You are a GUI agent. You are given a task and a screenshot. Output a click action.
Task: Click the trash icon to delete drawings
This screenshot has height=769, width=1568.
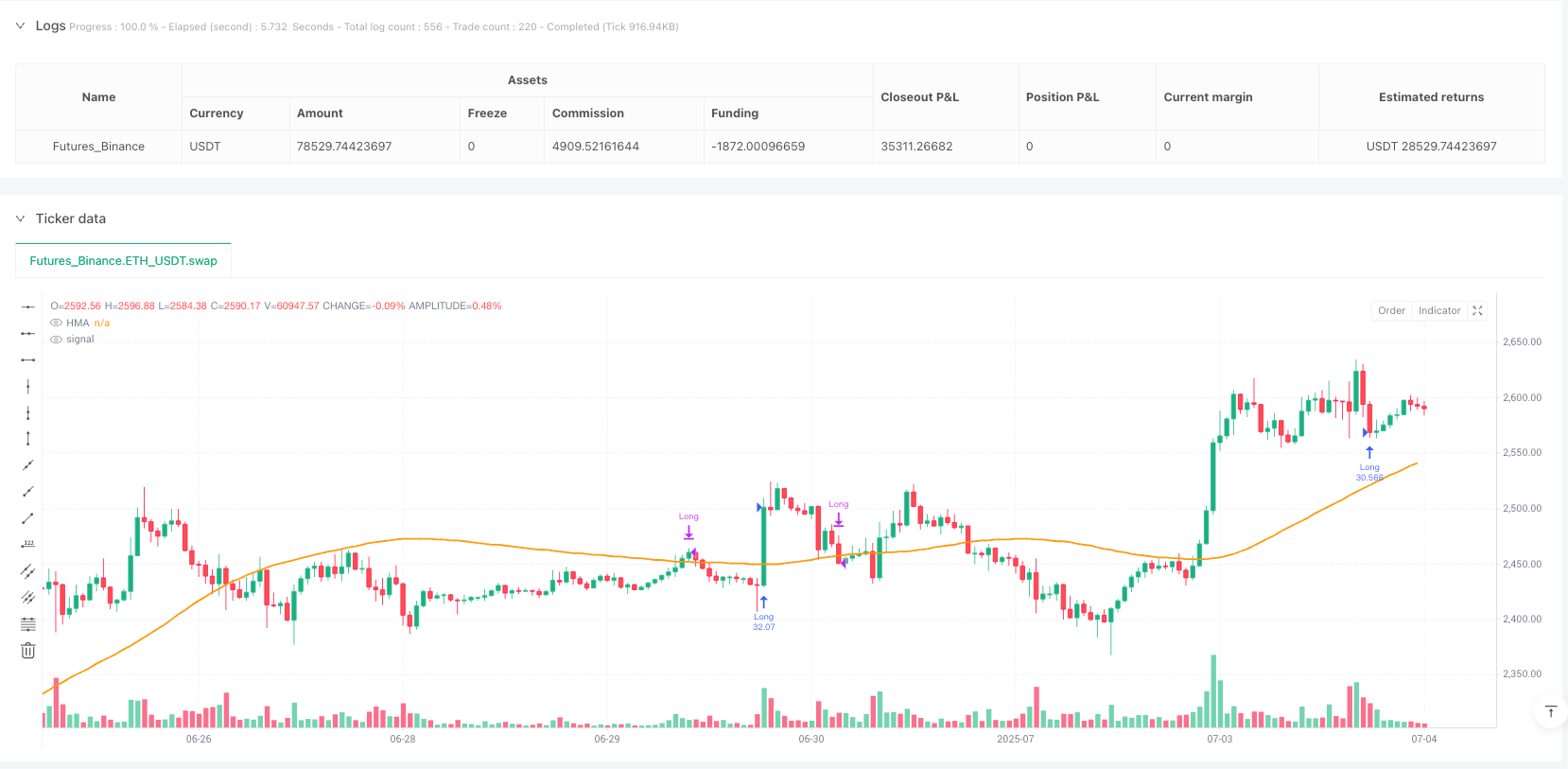click(x=28, y=651)
